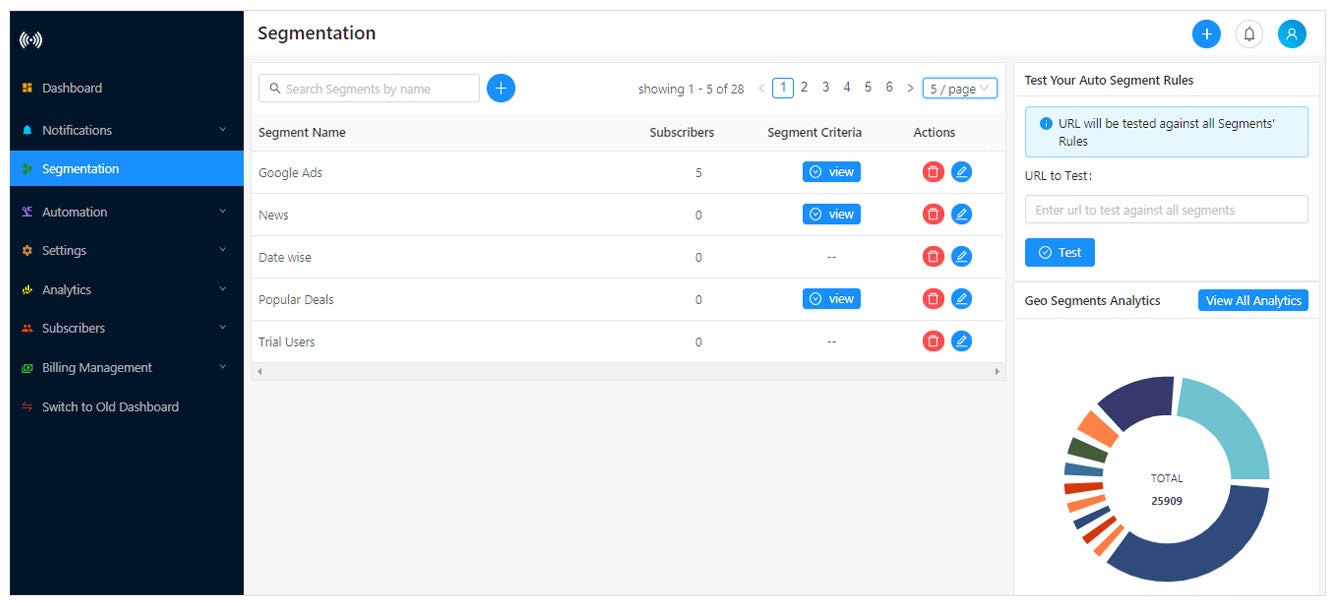Go to page 6 of segments

[x=889, y=88]
